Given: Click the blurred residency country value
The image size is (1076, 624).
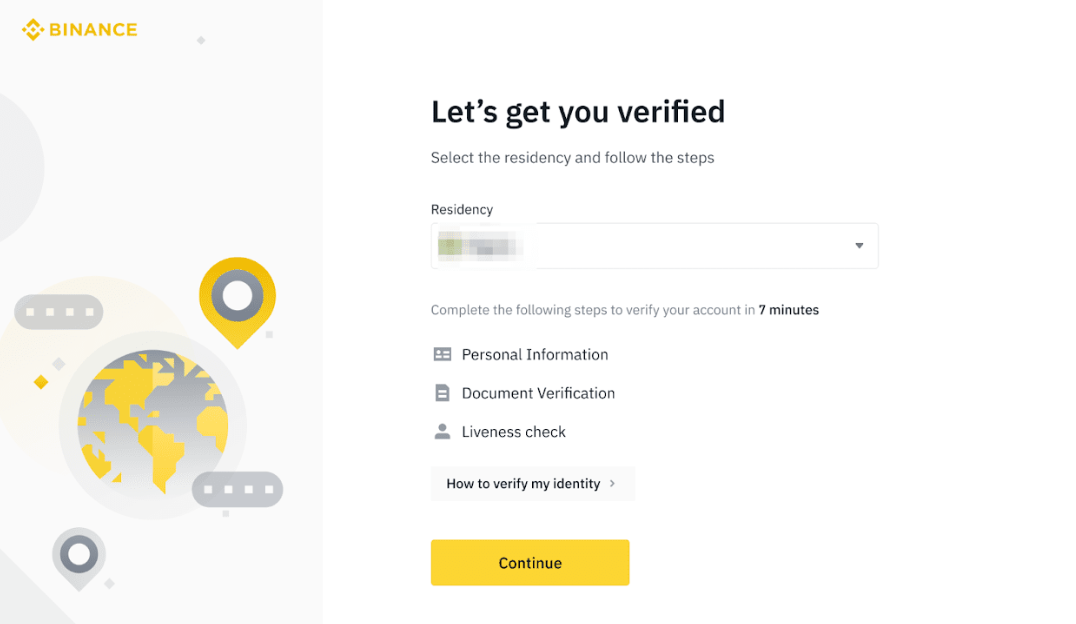Looking at the screenshot, I should (x=479, y=245).
